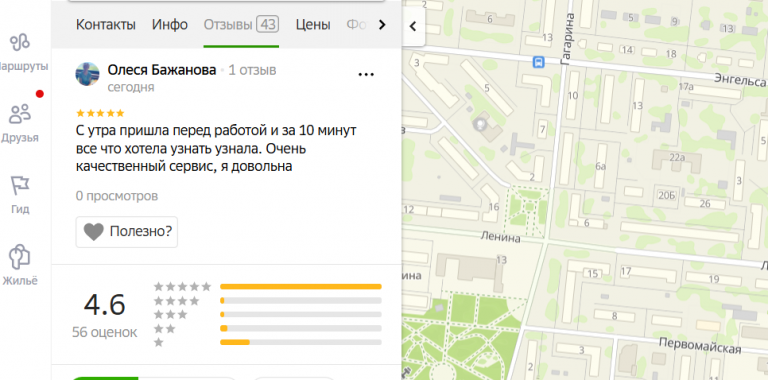Open the Housing (Жильё) sidebar icon
768x380 pixels.
tap(20, 257)
